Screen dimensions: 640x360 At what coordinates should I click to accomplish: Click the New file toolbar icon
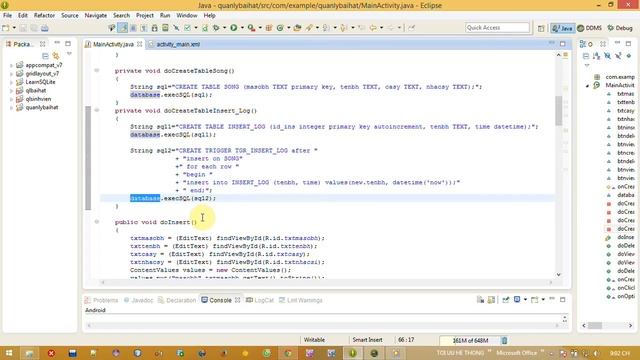click(x=6, y=28)
